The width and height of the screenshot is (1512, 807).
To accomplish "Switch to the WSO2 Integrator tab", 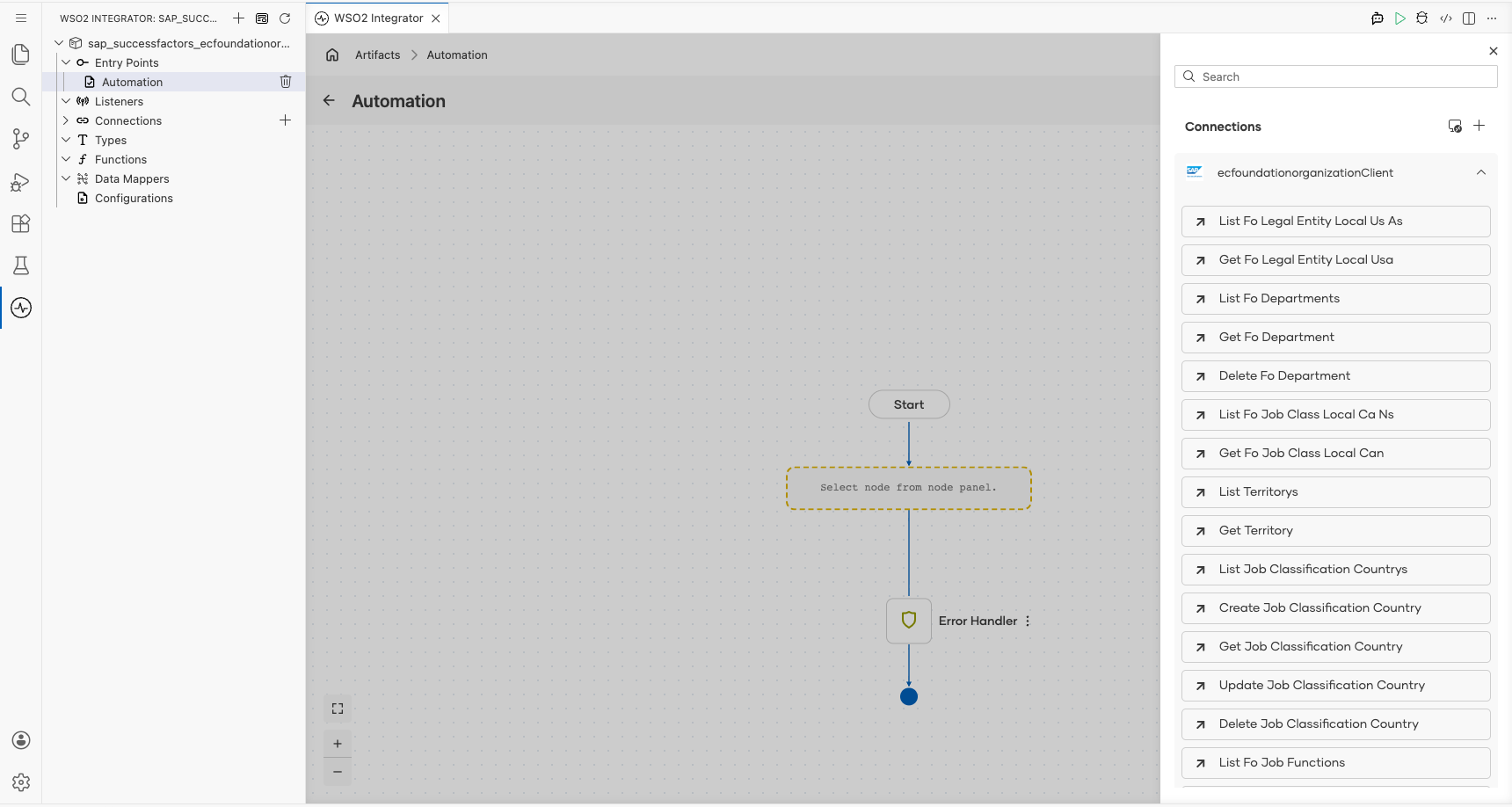I will point(378,18).
